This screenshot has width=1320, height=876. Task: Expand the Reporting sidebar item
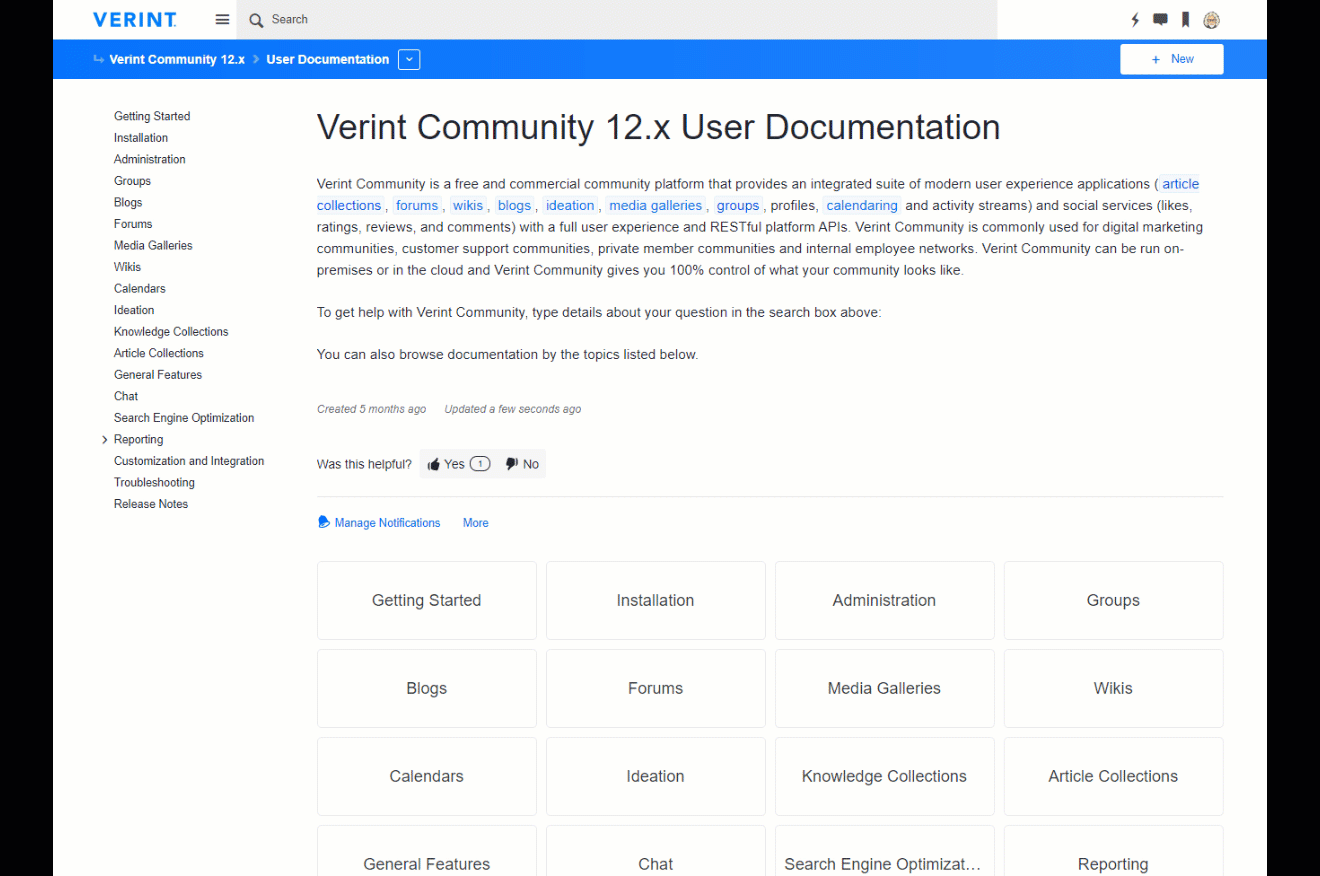point(105,440)
